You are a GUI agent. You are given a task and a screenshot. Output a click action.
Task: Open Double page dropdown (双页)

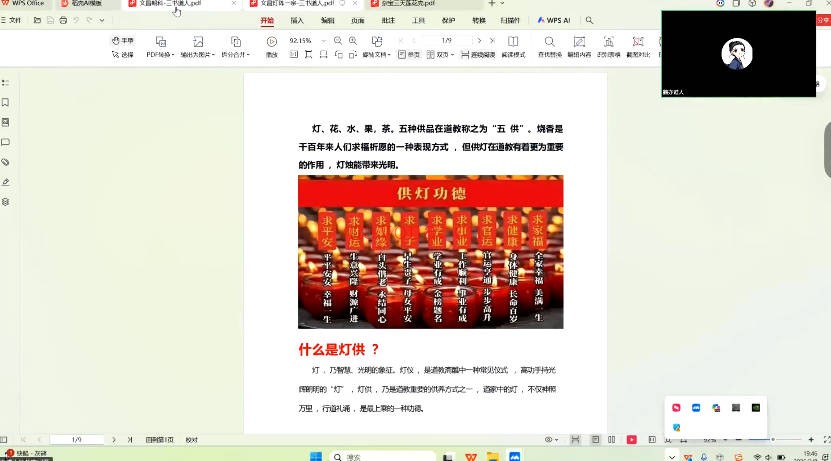click(x=440, y=55)
